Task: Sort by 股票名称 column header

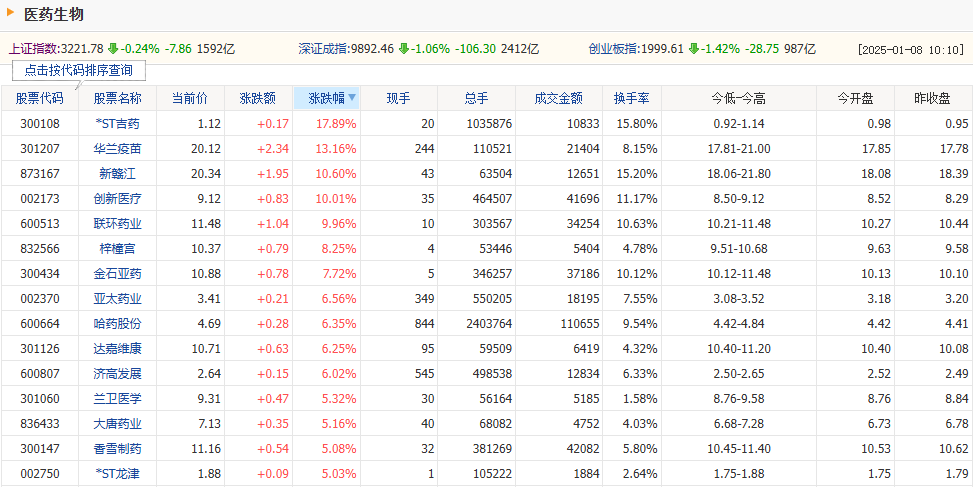Action: (118, 98)
